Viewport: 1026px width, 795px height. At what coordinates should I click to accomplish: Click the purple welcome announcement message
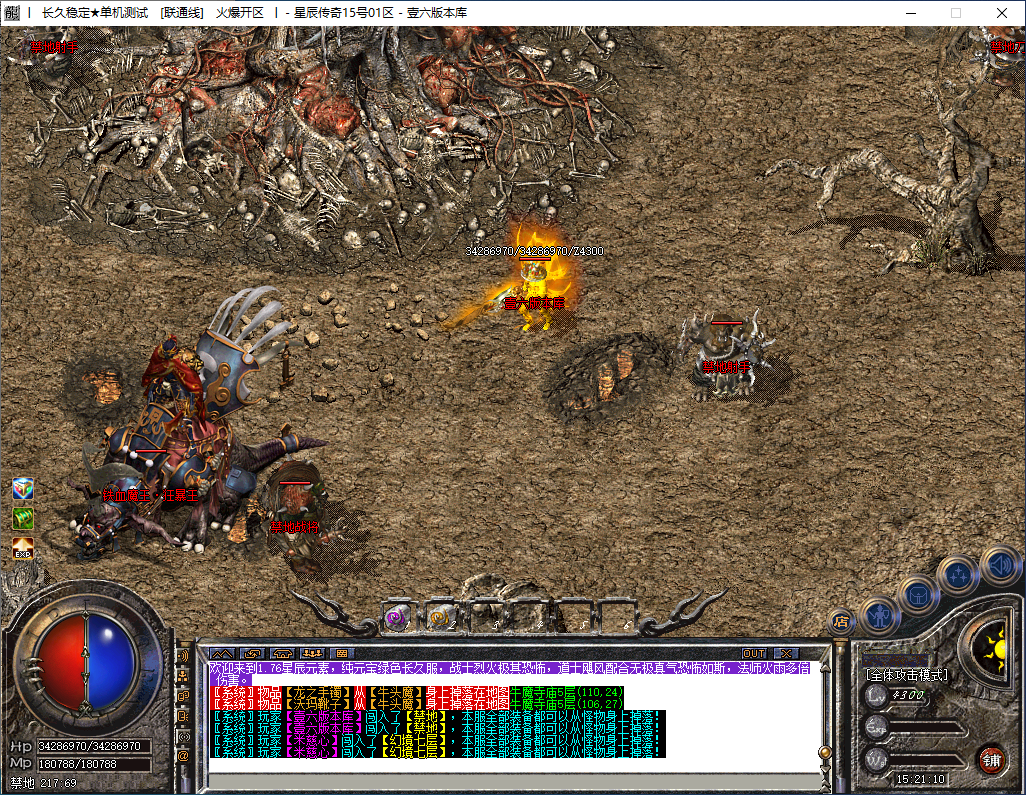click(x=510, y=674)
